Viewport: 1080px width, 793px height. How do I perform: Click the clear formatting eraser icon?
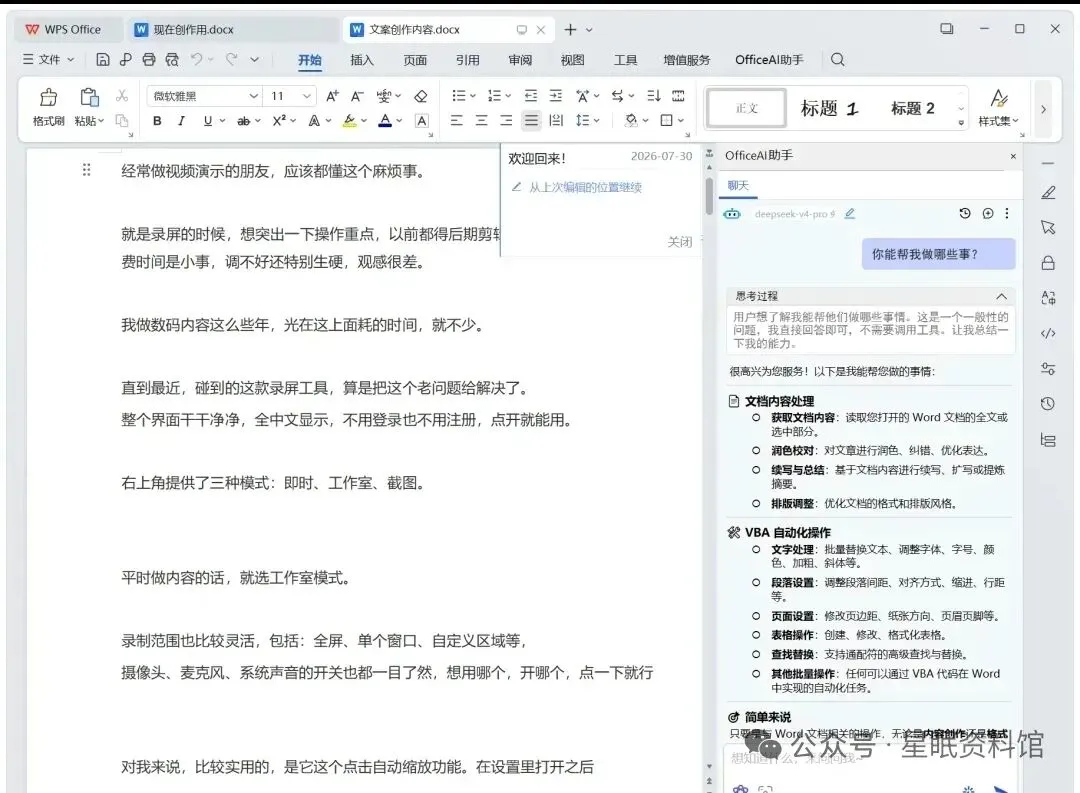point(421,96)
